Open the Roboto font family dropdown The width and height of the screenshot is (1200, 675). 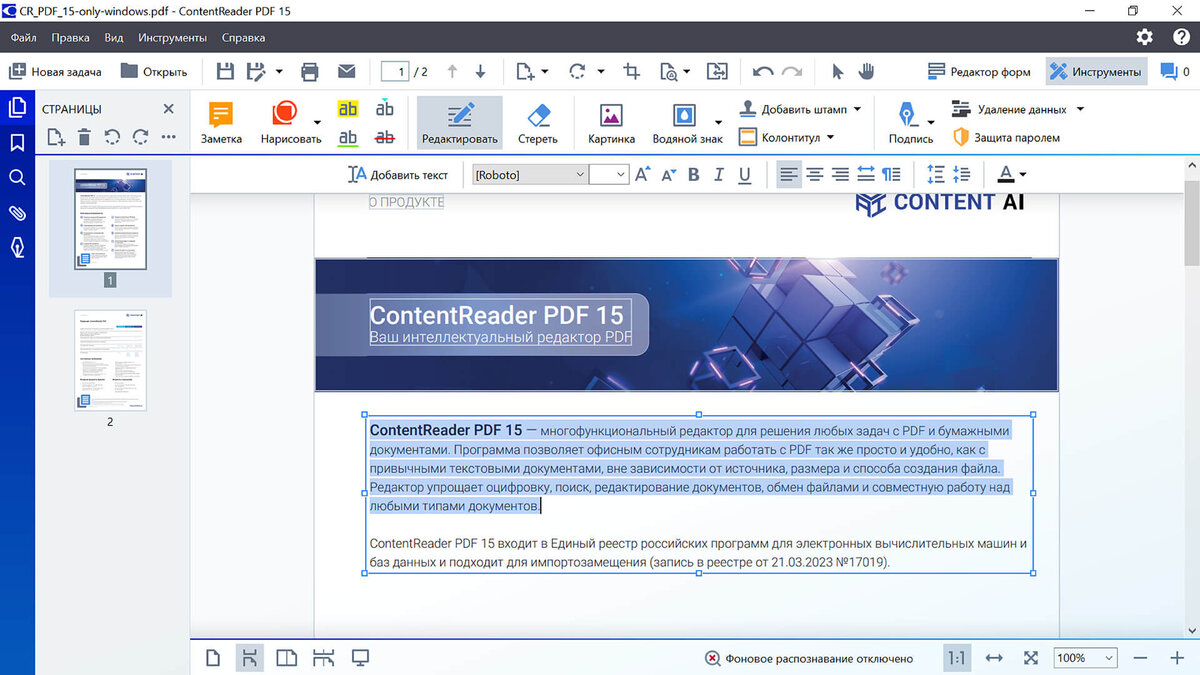580,174
